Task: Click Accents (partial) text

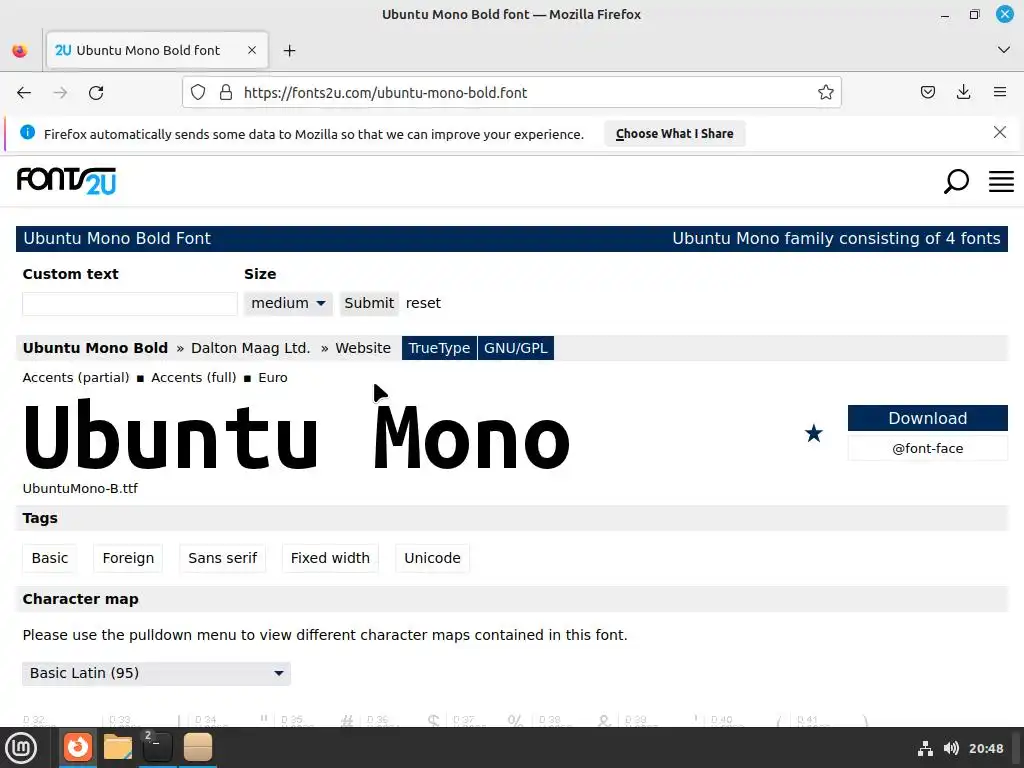Action: [x=76, y=377]
